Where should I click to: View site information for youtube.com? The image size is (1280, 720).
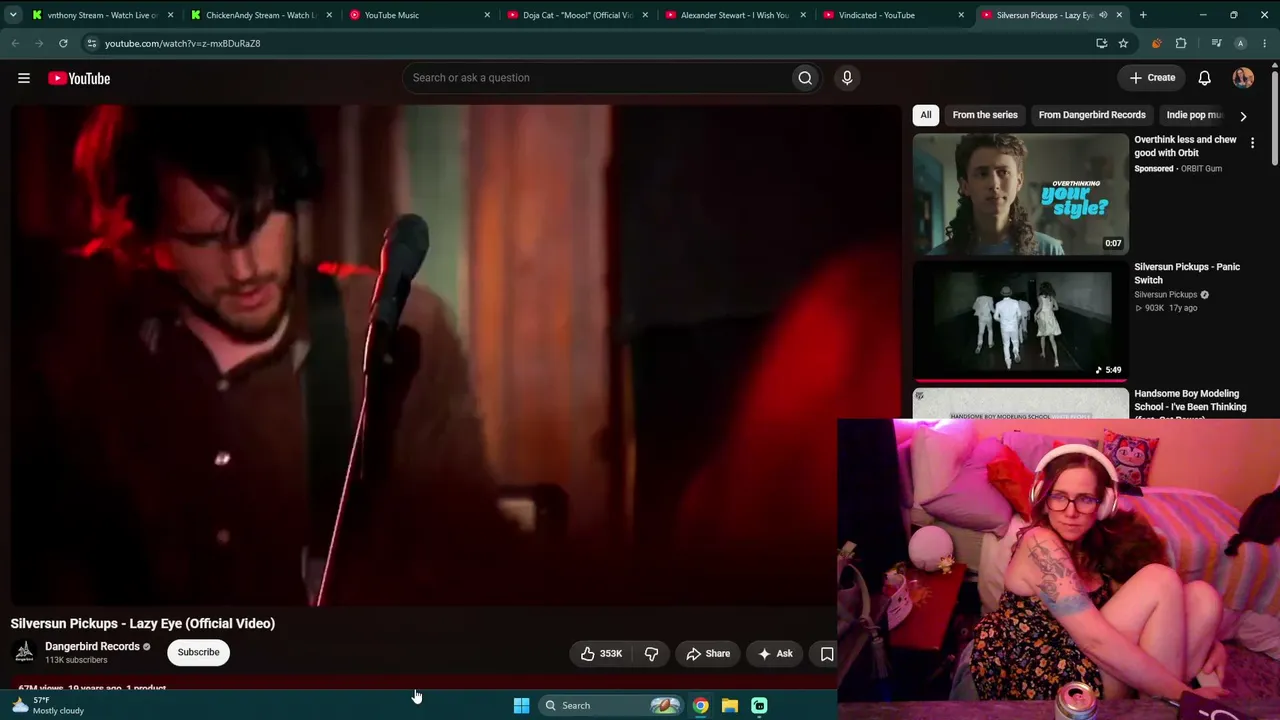click(91, 43)
